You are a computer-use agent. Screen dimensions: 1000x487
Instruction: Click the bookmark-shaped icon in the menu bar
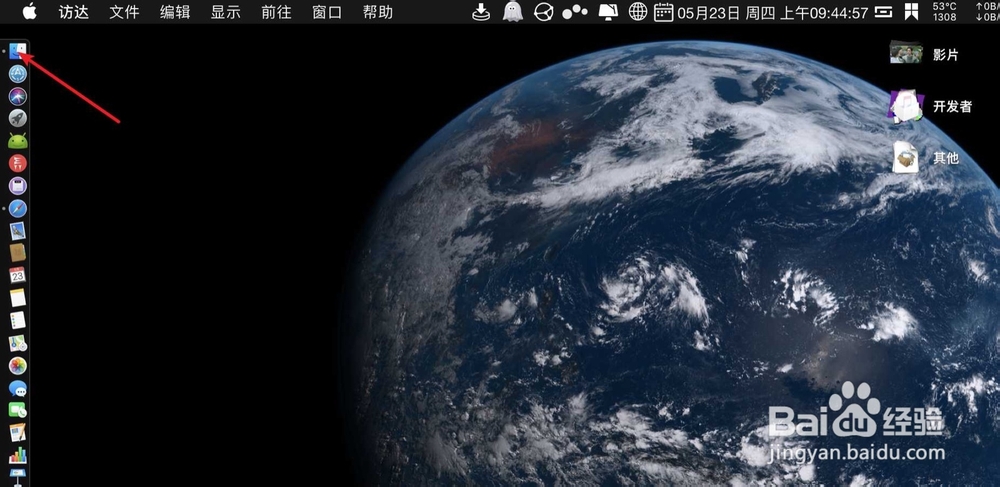[912, 12]
